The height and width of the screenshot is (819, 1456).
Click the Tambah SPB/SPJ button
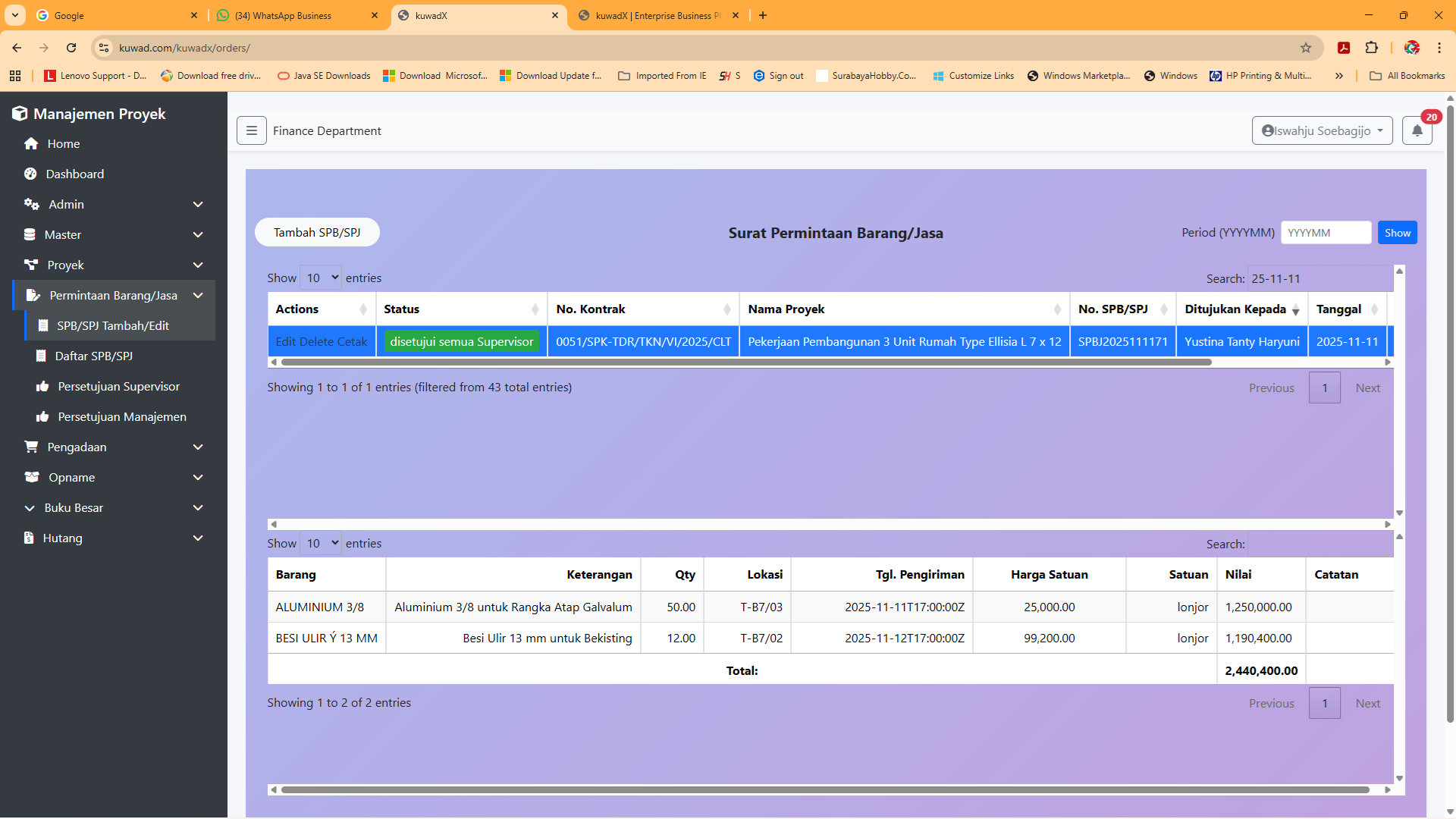click(x=317, y=233)
